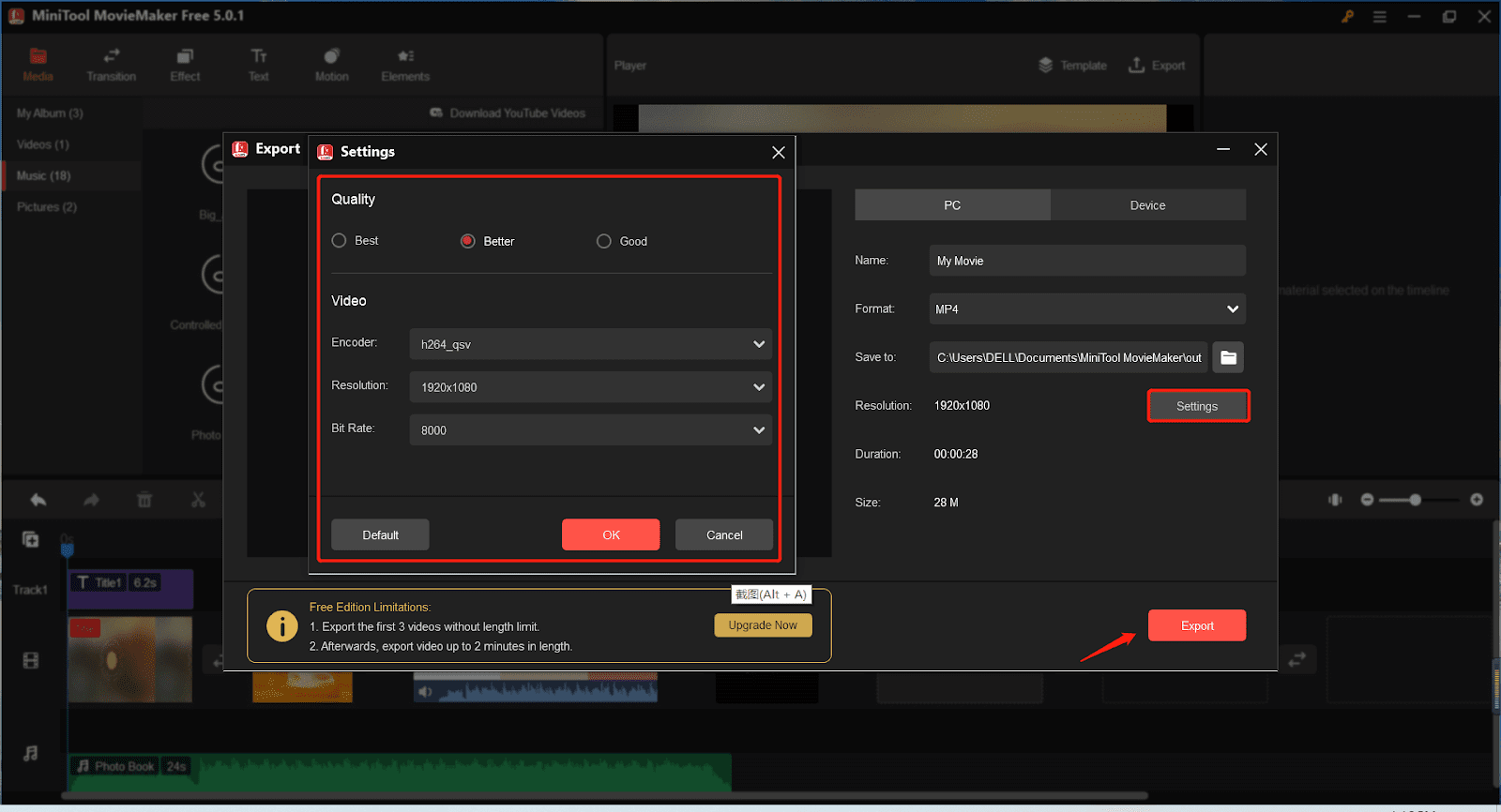Open the Encoder h264_qsv dropdown
Image resolution: width=1501 pixels, height=812 pixels.
590,344
